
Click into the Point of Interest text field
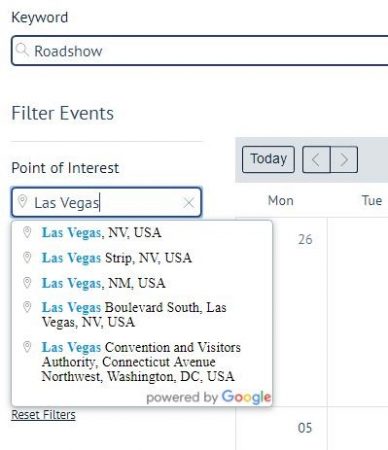click(x=106, y=202)
